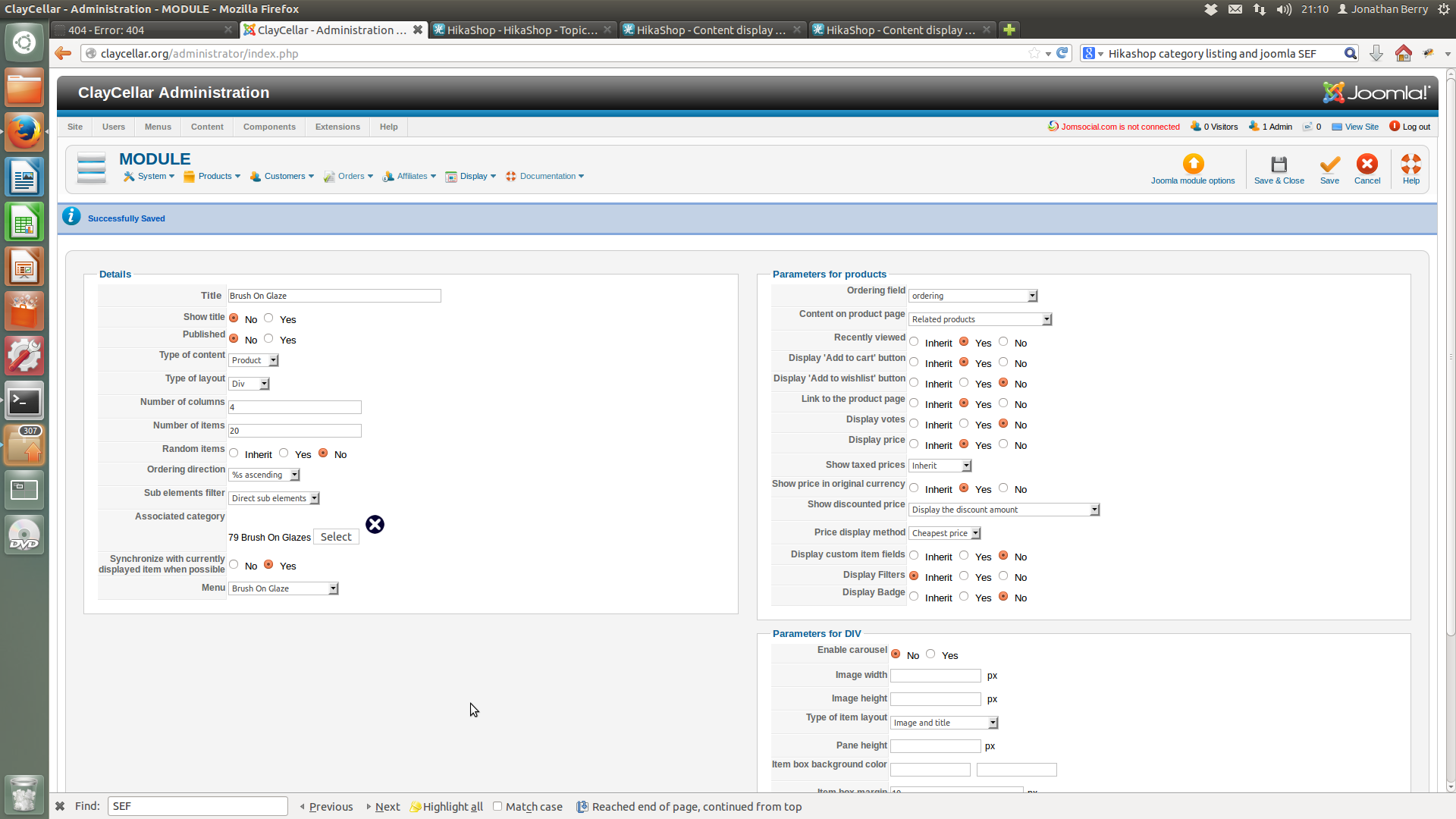
Task: Click the Save & Close floppy icon
Action: pyautogui.click(x=1279, y=165)
